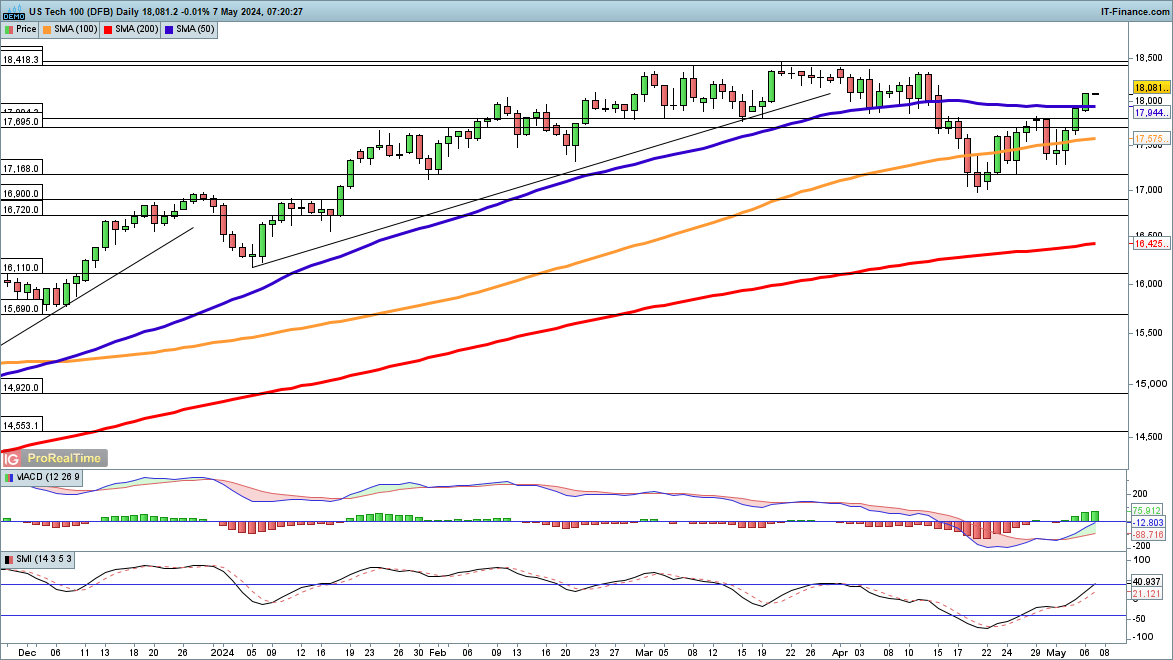Click the May date axis label
This screenshot has width=1173, height=660.
pos(1056,653)
